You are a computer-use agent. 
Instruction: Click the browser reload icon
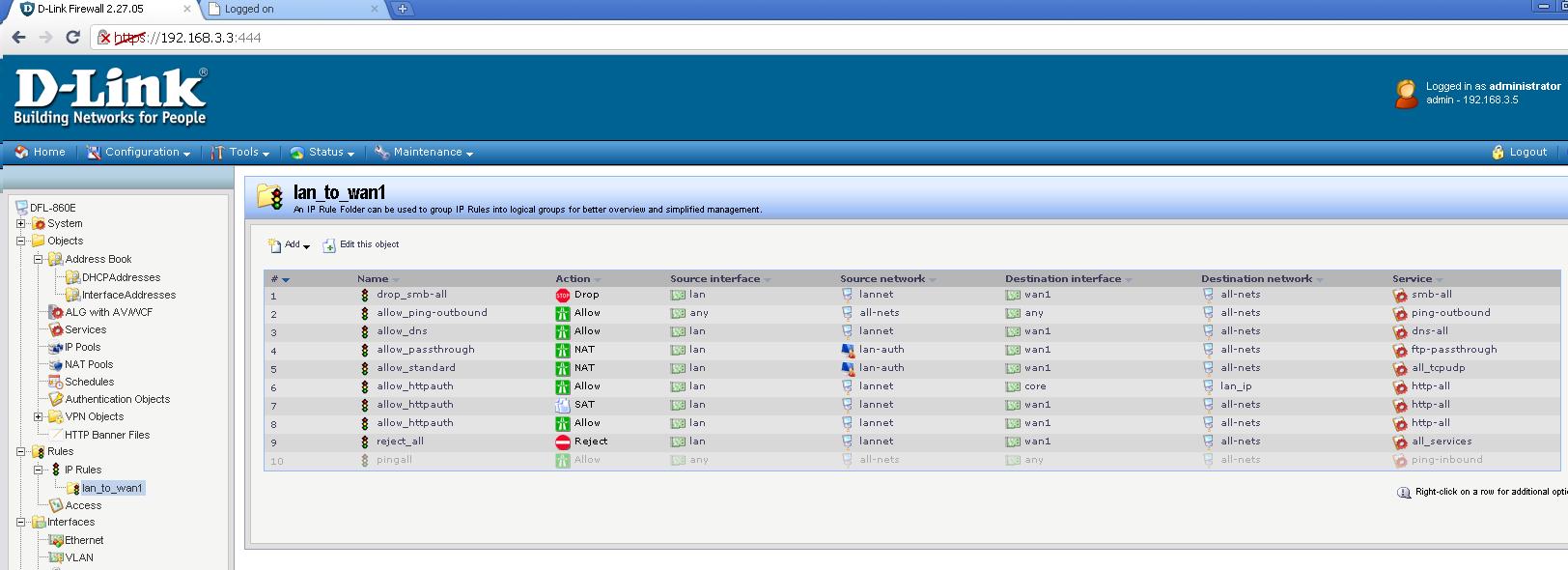click(x=72, y=37)
